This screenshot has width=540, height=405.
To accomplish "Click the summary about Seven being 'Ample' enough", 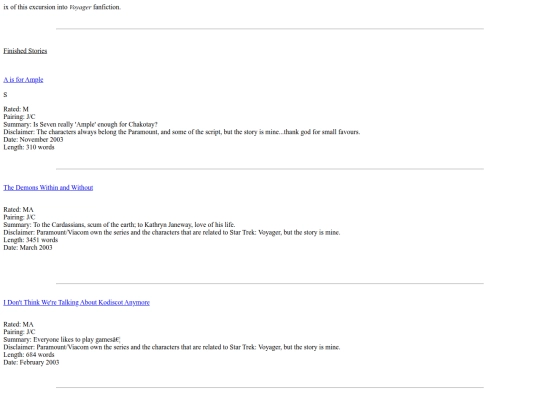I will point(80,124).
